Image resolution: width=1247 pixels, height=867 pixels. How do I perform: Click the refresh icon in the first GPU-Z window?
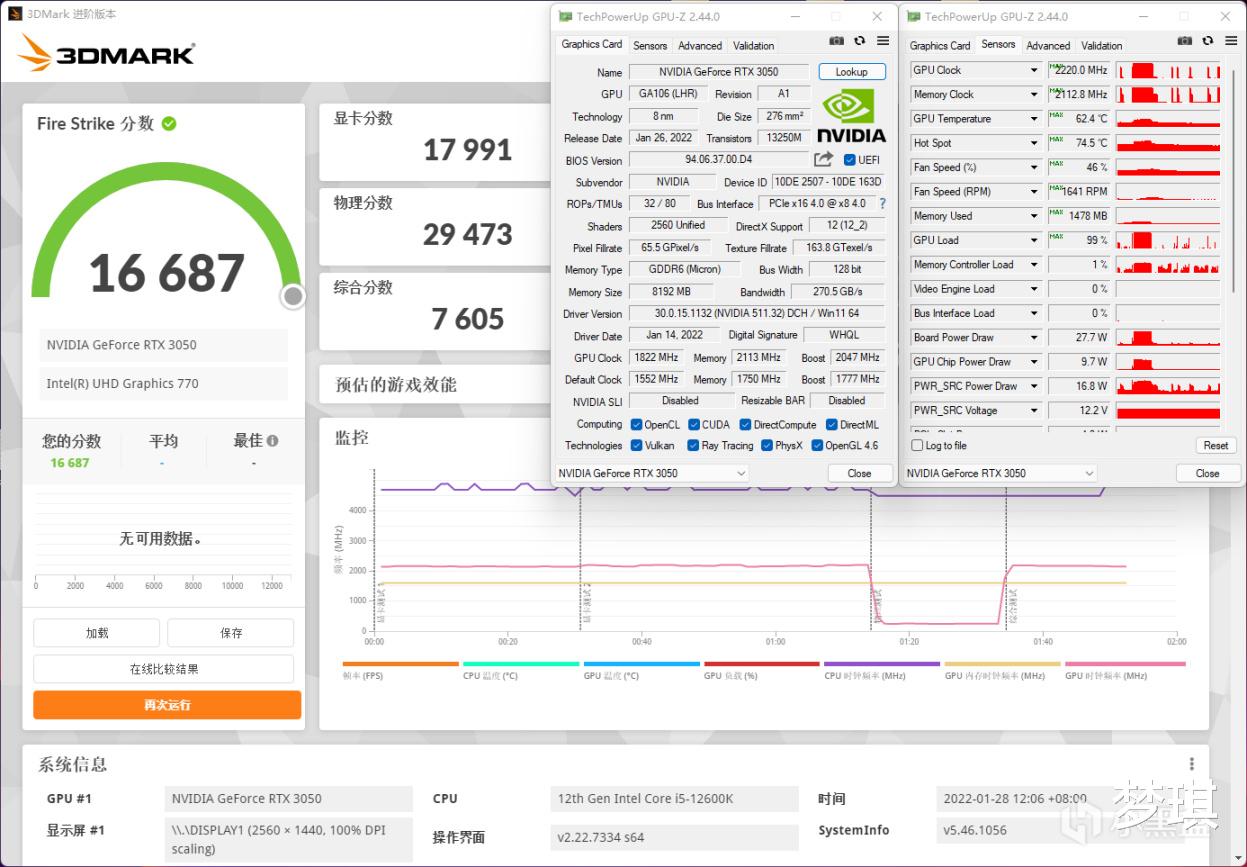click(860, 41)
